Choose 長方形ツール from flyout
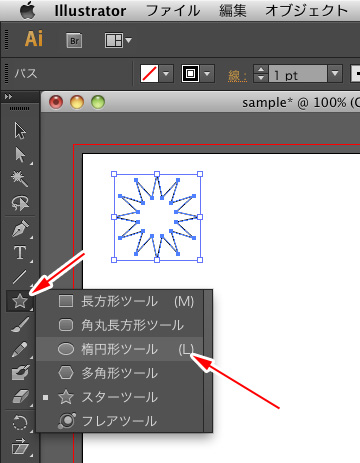The image size is (360, 463). pos(119,301)
